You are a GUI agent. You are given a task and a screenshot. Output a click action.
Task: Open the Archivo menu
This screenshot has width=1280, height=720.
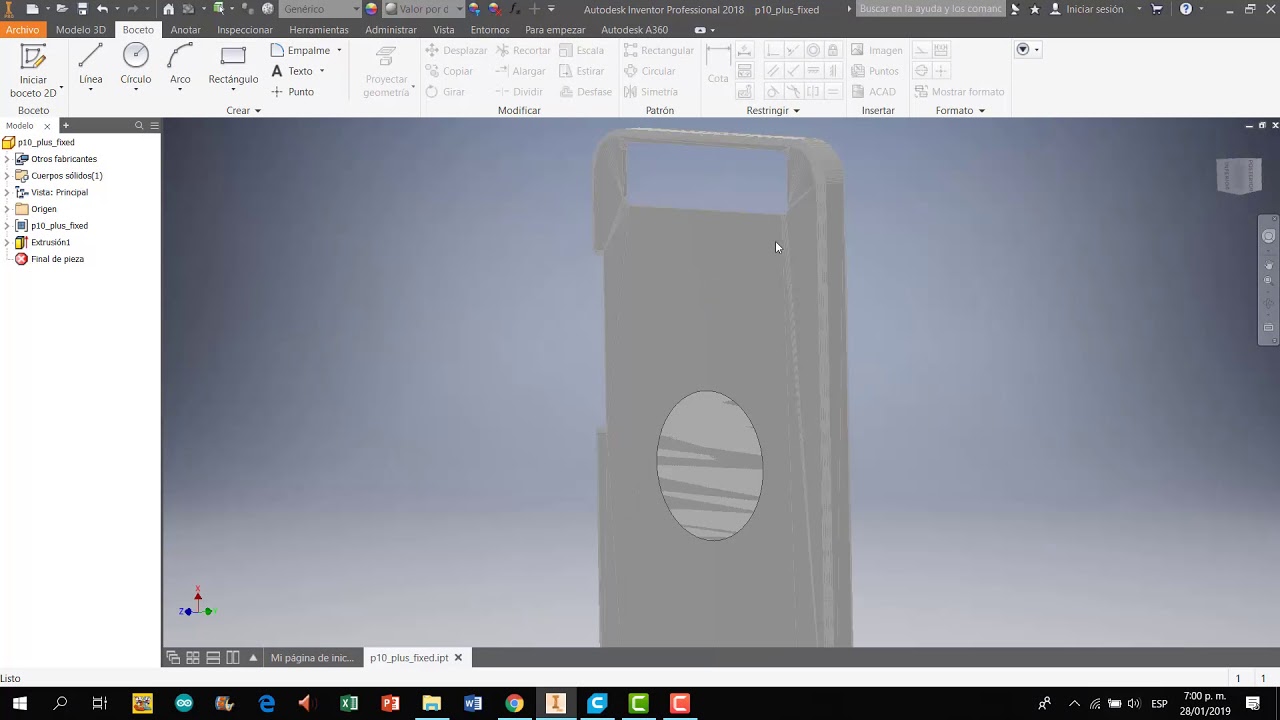pyautogui.click(x=23, y=30)
